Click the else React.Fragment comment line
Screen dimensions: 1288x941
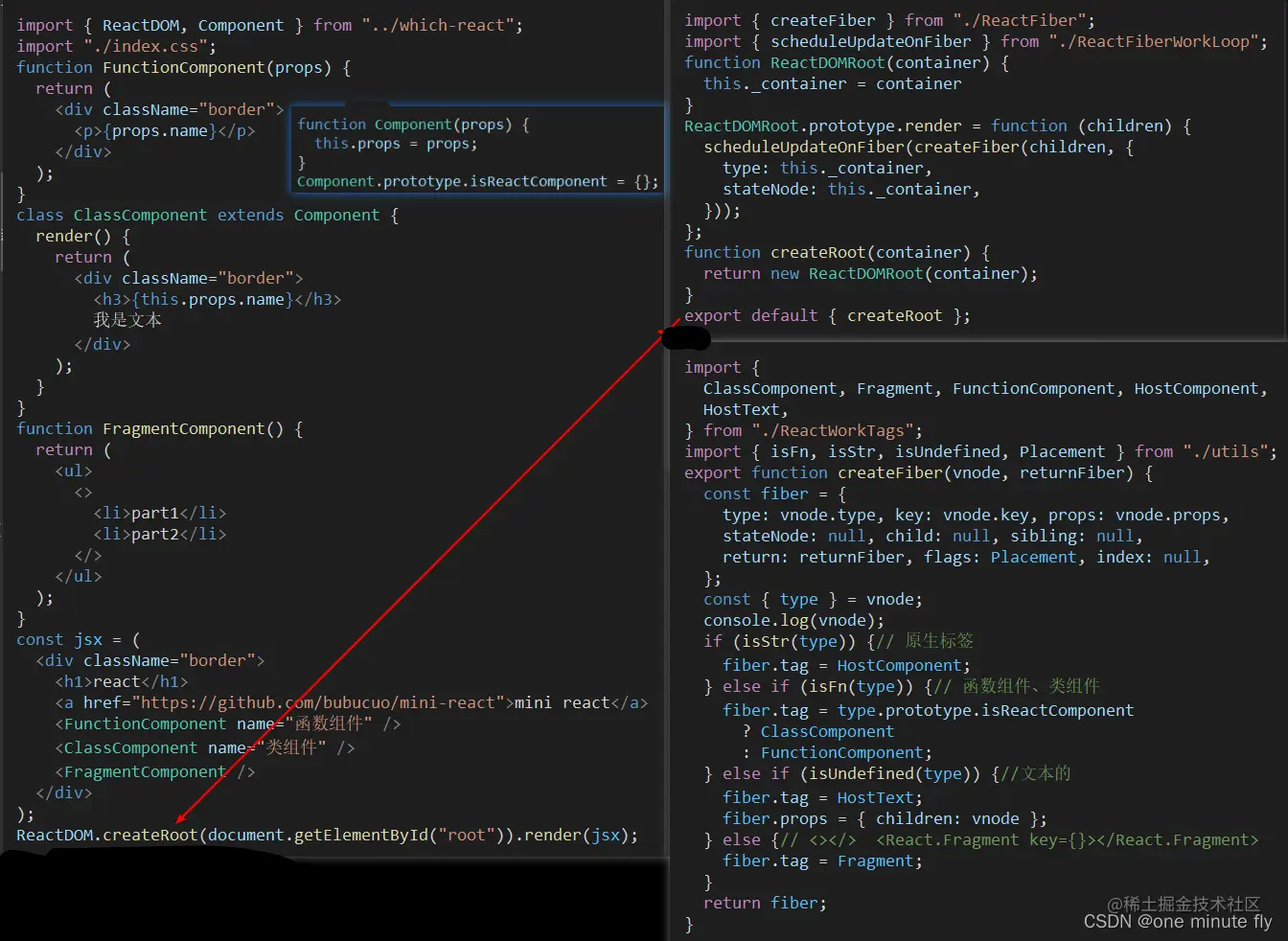981,839
